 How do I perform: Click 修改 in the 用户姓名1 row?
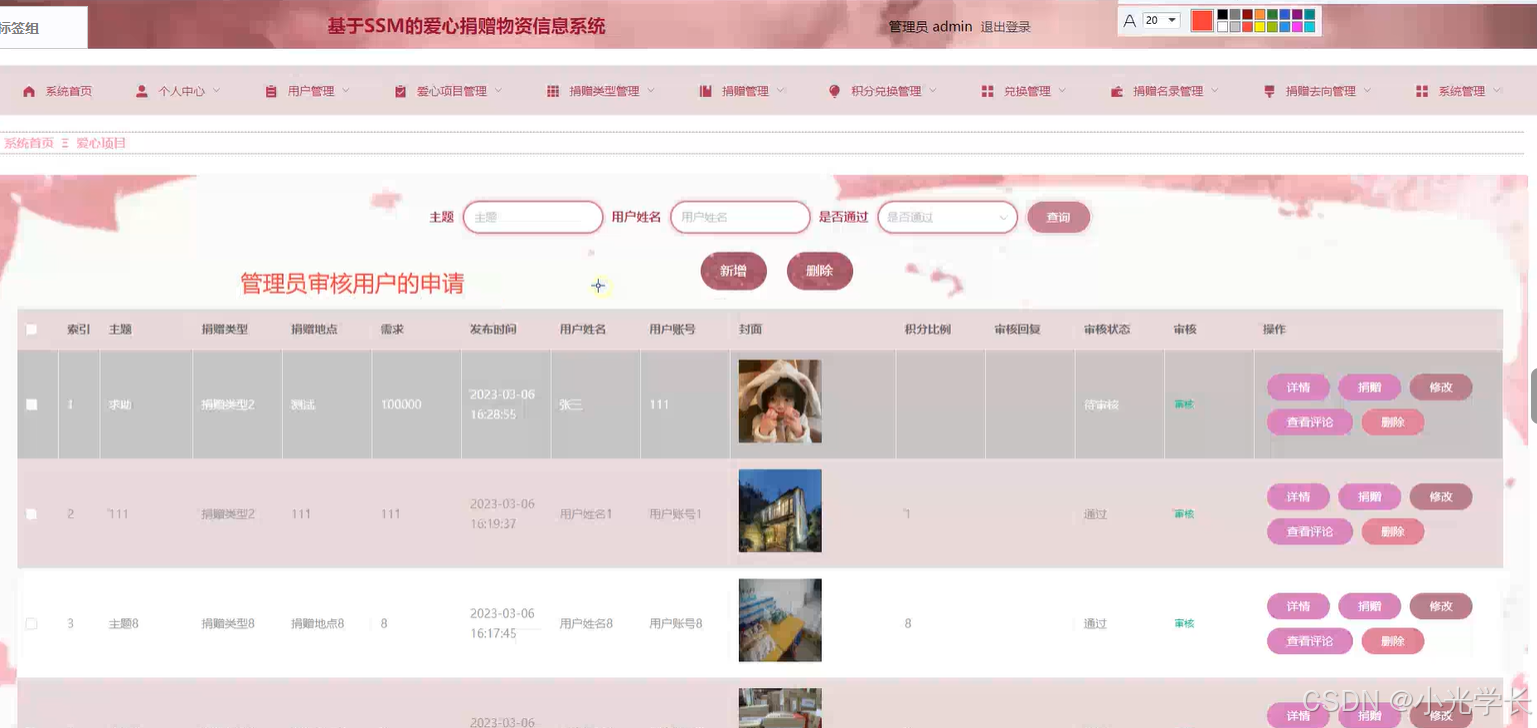pyautogui.click(x=1440, y=496)
